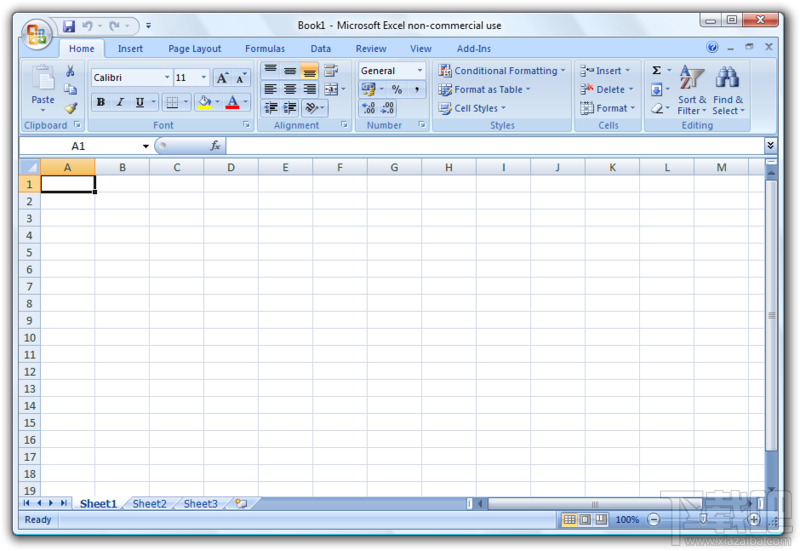Viewport: 800px width, 551px height.
Task: Apply cell borders
Action: coord(172,102)
